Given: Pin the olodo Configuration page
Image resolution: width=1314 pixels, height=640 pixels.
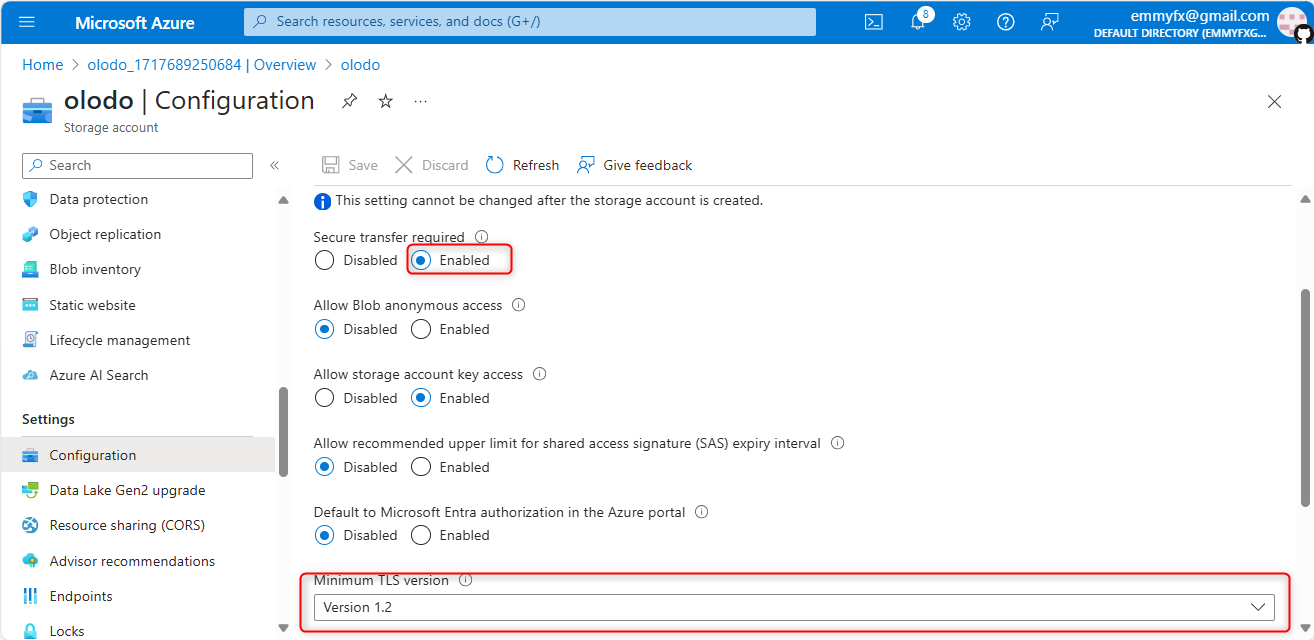Looking at the screenshot, I should 349,101.
